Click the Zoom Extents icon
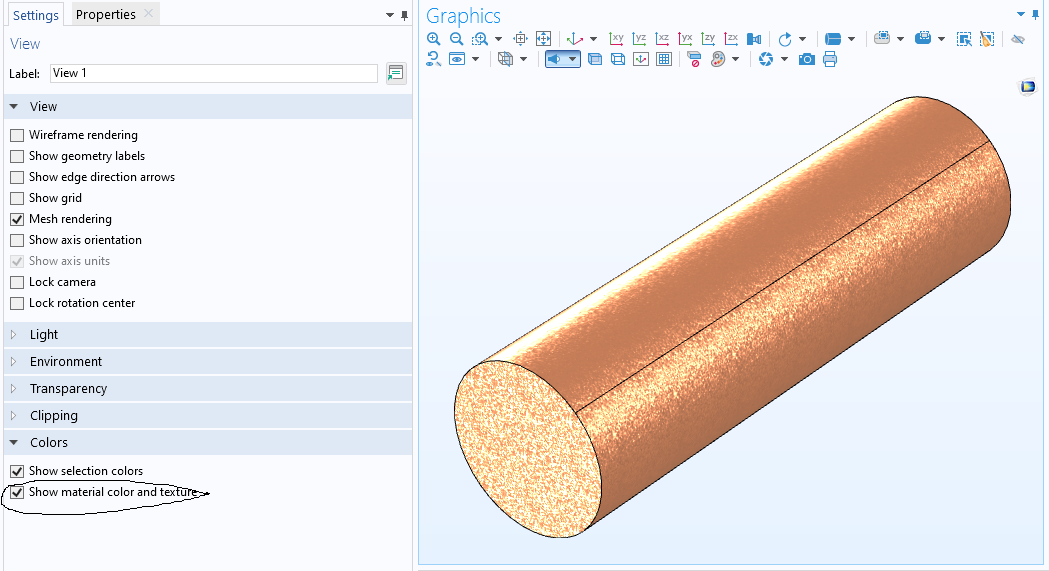 [x=544, y=39]
